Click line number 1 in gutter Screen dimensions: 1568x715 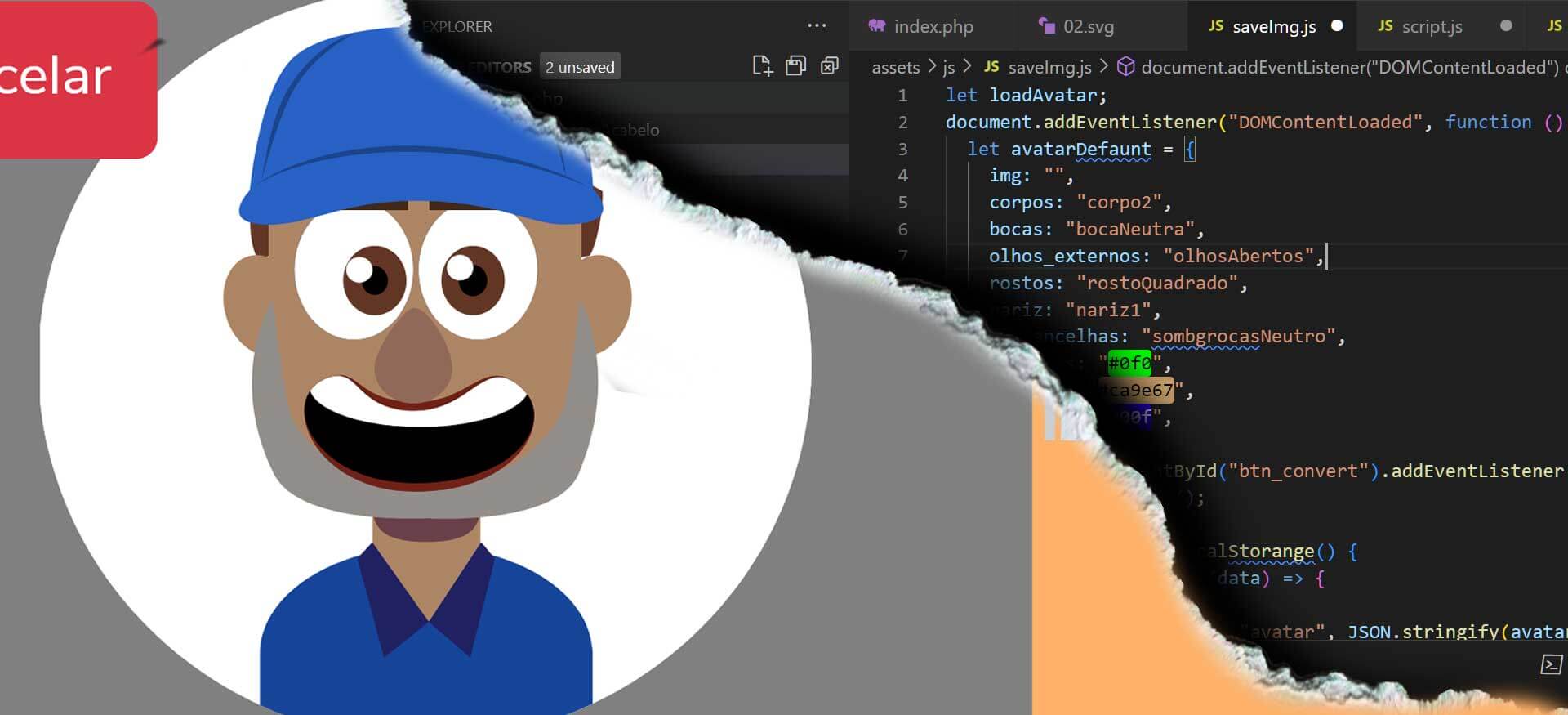pos(902,96)
